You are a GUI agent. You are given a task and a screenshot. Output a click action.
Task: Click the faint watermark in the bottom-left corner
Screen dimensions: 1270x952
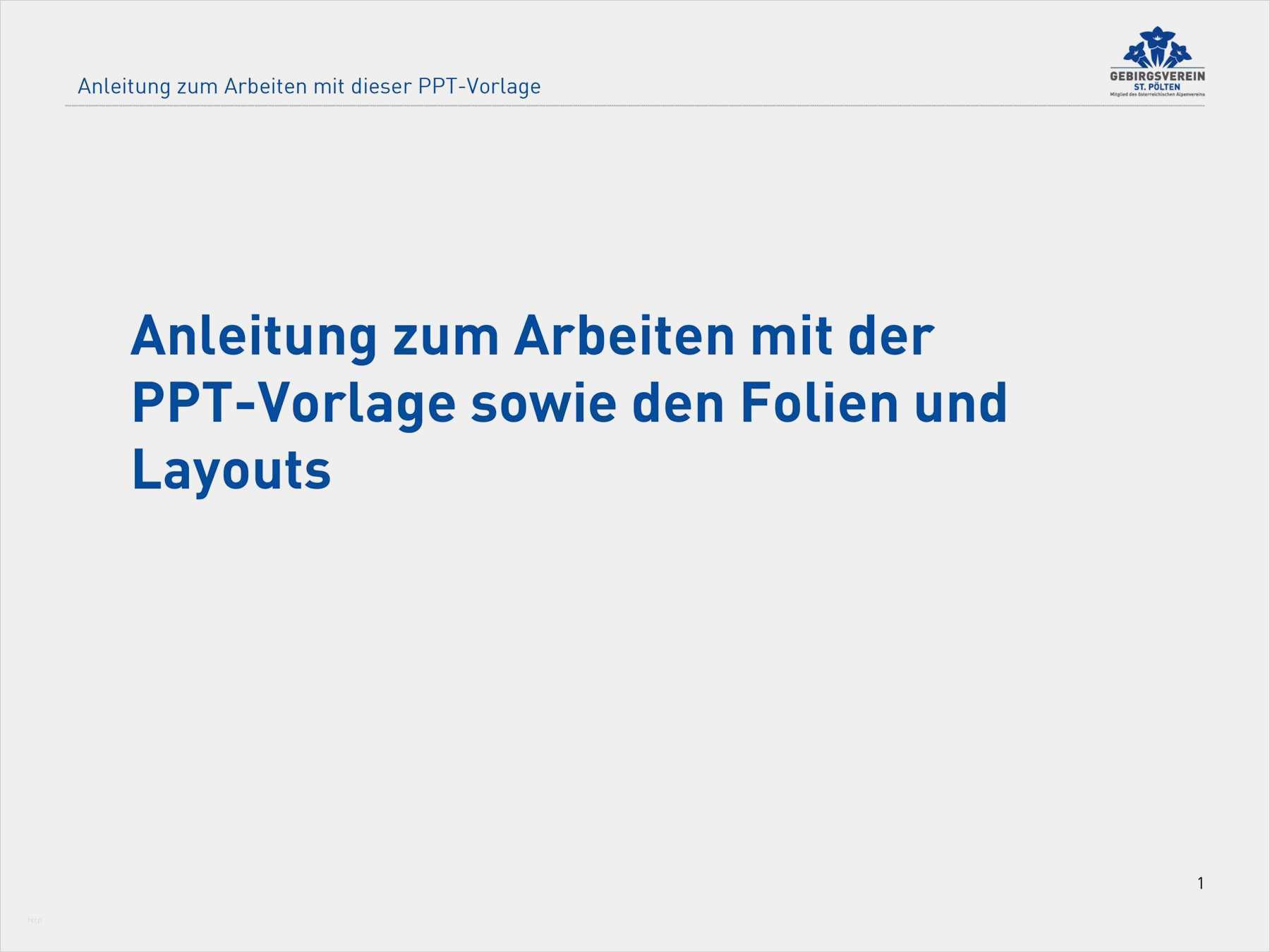[35, 920]
